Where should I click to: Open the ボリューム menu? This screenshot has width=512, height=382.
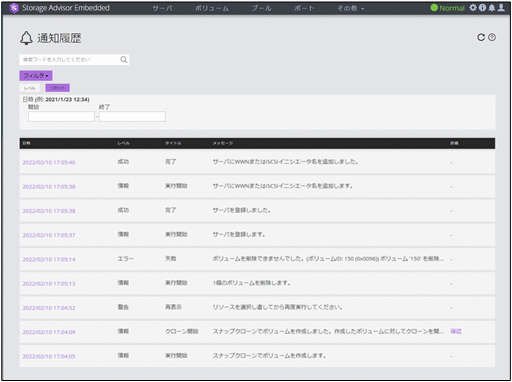[x=212, y=8]
